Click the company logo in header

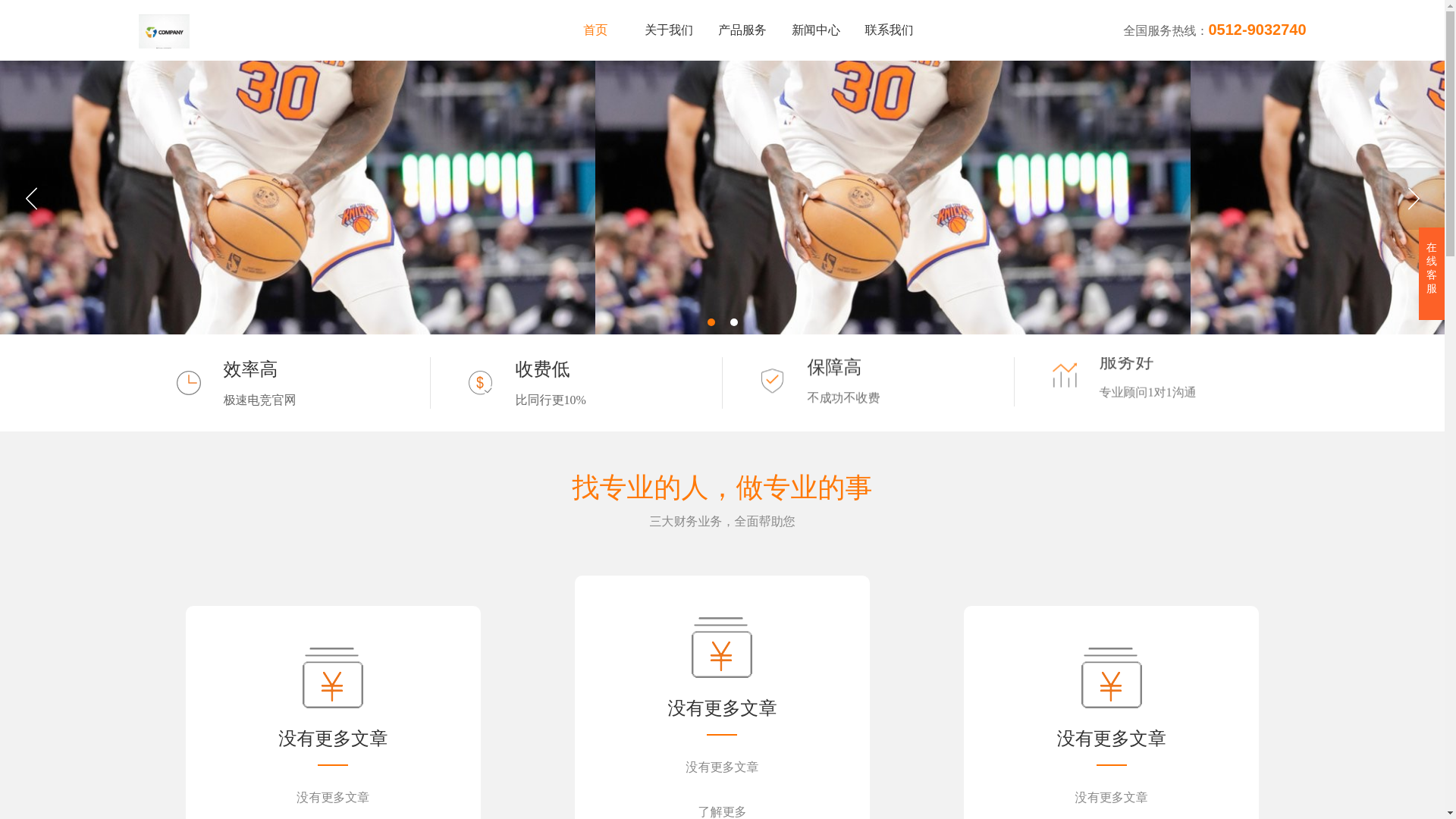click(164, 31)
